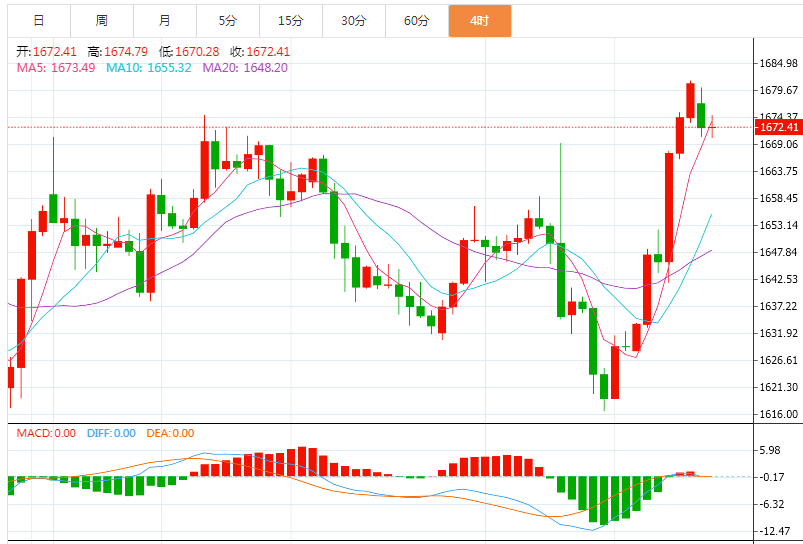Click the -0.17 MACD axis label
The width and height of the screenshot is (803, 544).
[x=772, y=477]
